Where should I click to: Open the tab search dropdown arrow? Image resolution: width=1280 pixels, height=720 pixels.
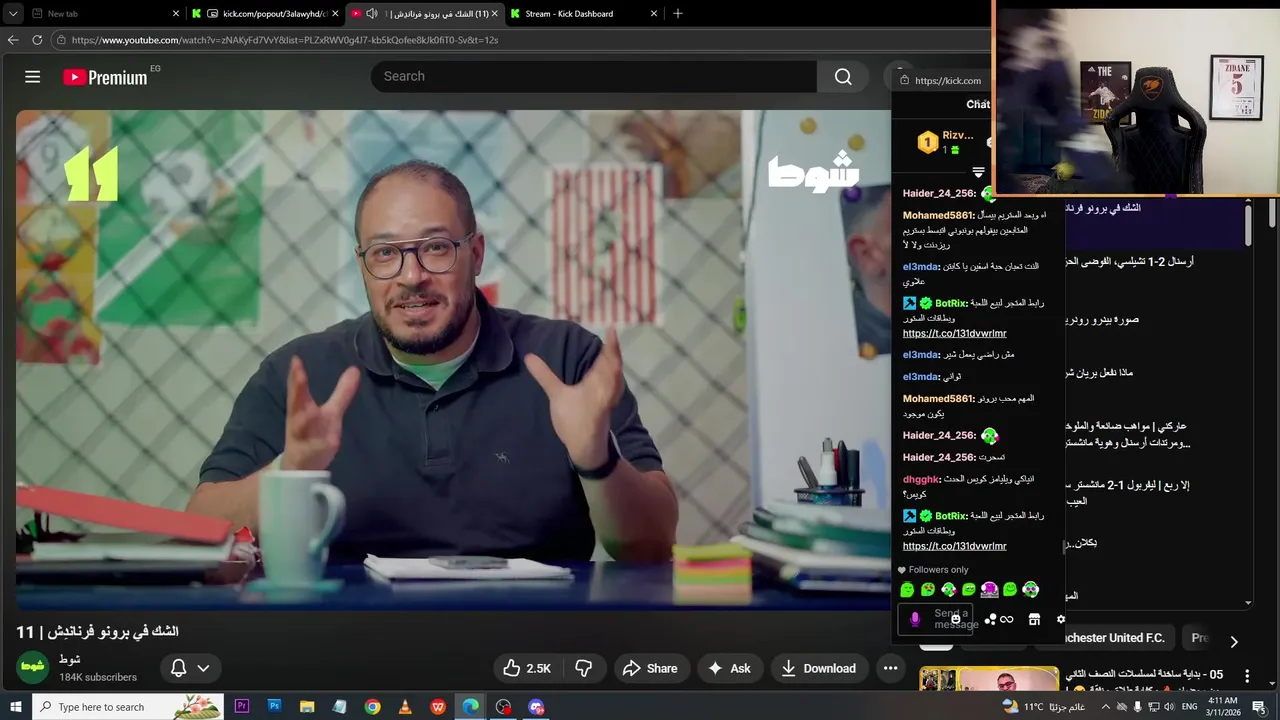pyautogui.click(x=13, y=14)
